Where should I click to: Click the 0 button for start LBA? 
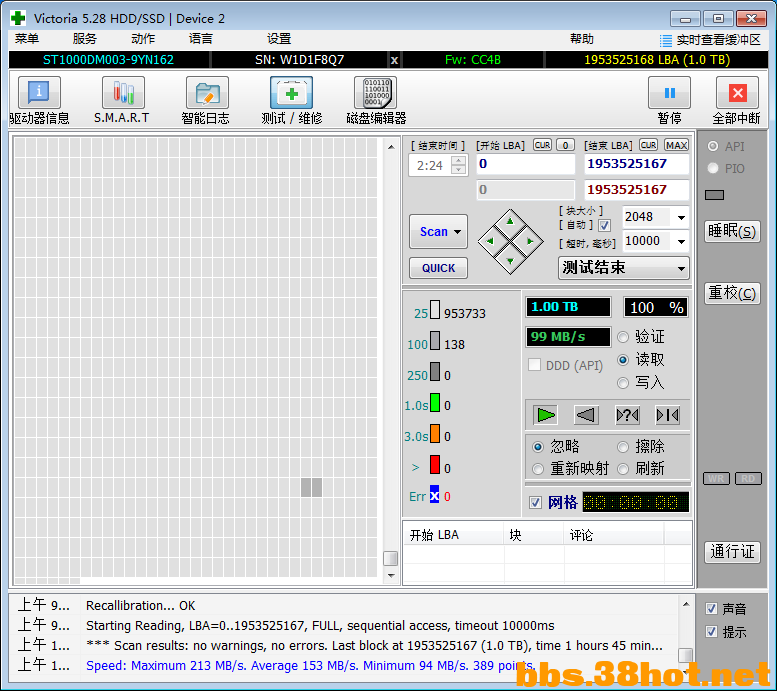click(x=565, y=145)
